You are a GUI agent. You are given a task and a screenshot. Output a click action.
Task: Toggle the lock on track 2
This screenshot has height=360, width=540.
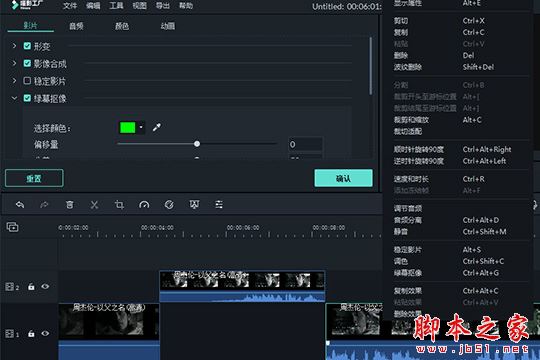tap(31, 286)
